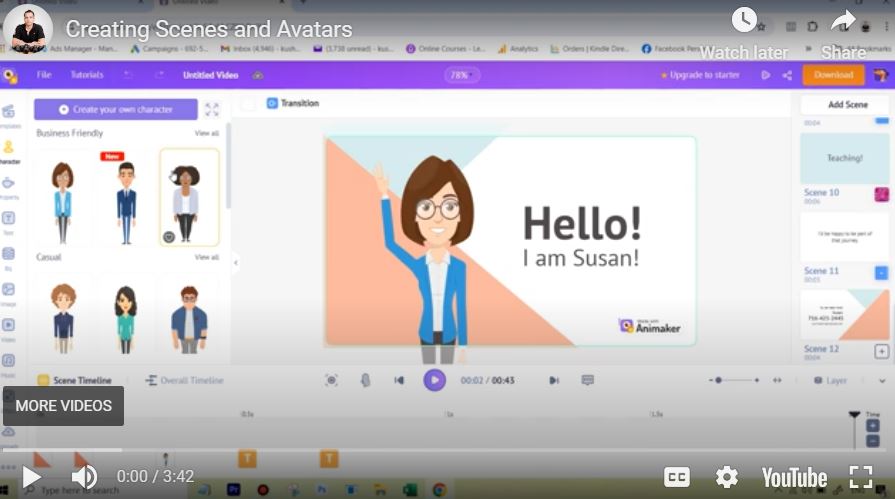Skip to the previous scene in timeline

click(399, 380)
